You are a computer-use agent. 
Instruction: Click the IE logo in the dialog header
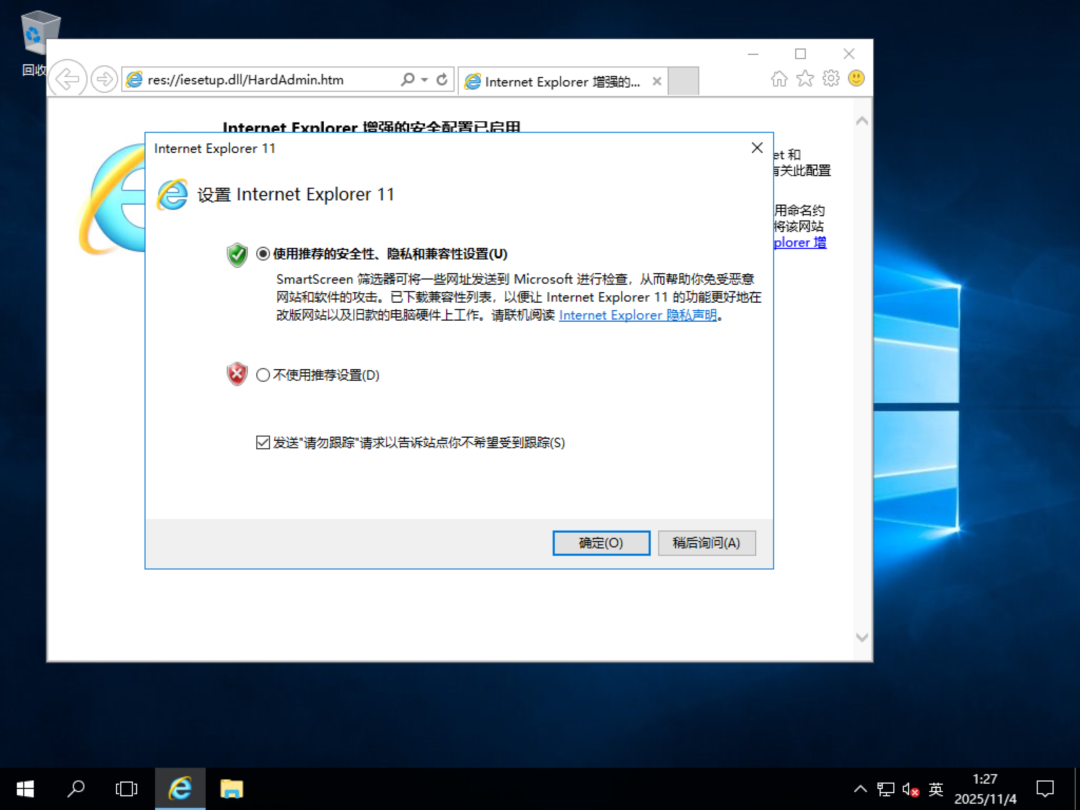point(172,194)
